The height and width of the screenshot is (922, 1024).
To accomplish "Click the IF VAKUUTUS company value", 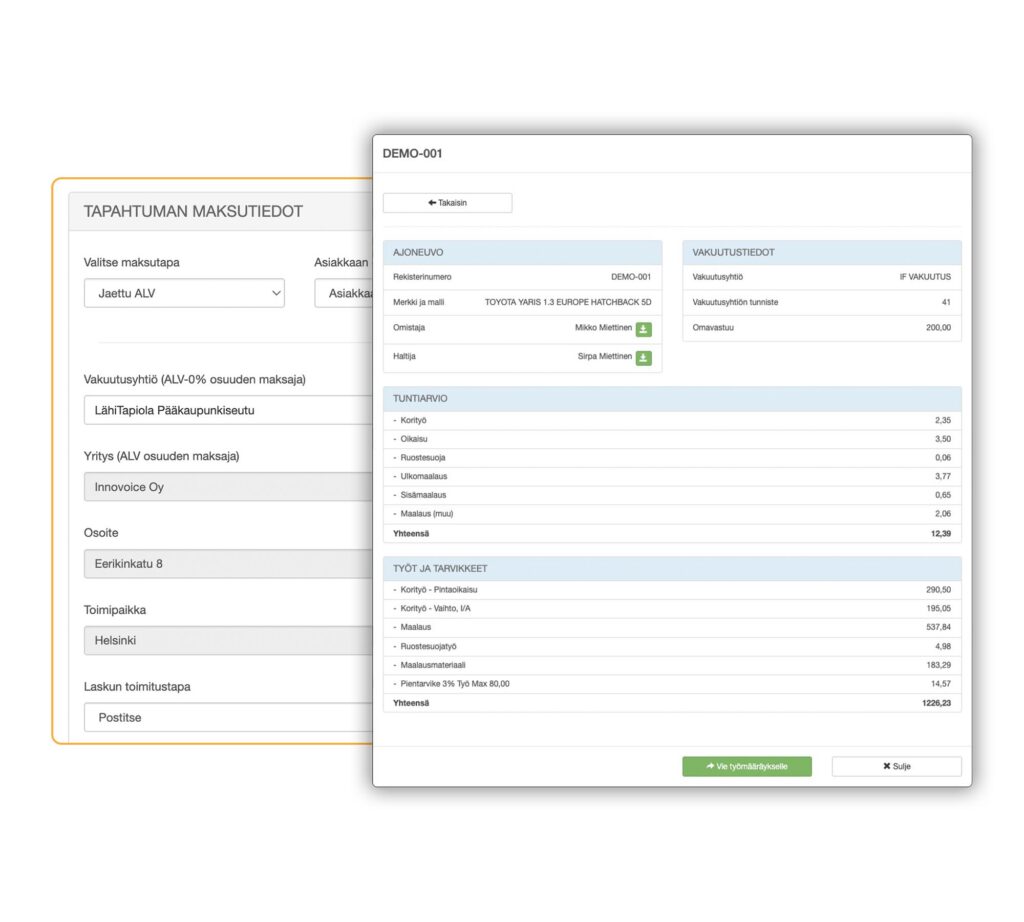I will 925,277.
